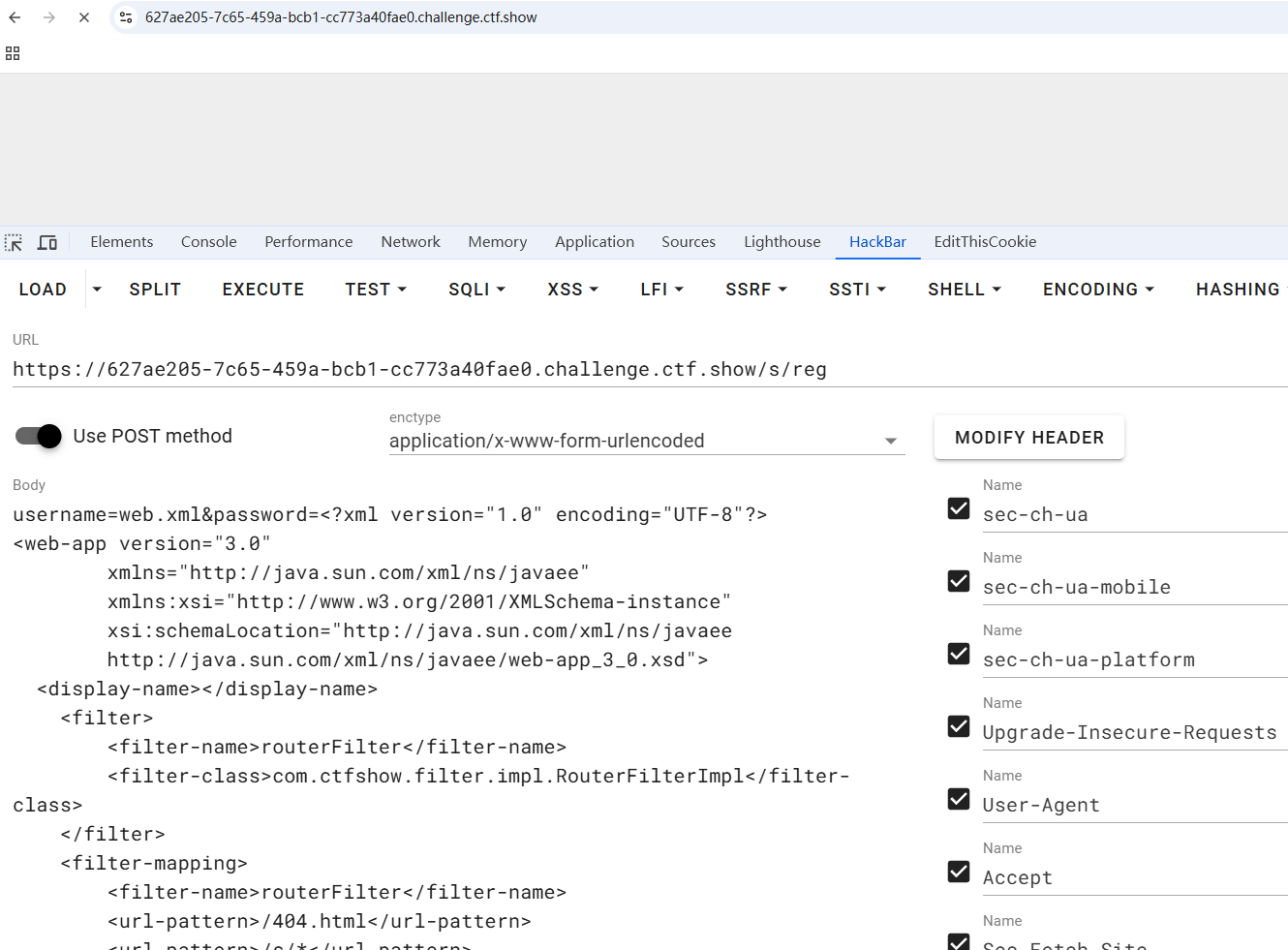Click the browser forward arrow
1288x950 pixels.
[49, 17]
